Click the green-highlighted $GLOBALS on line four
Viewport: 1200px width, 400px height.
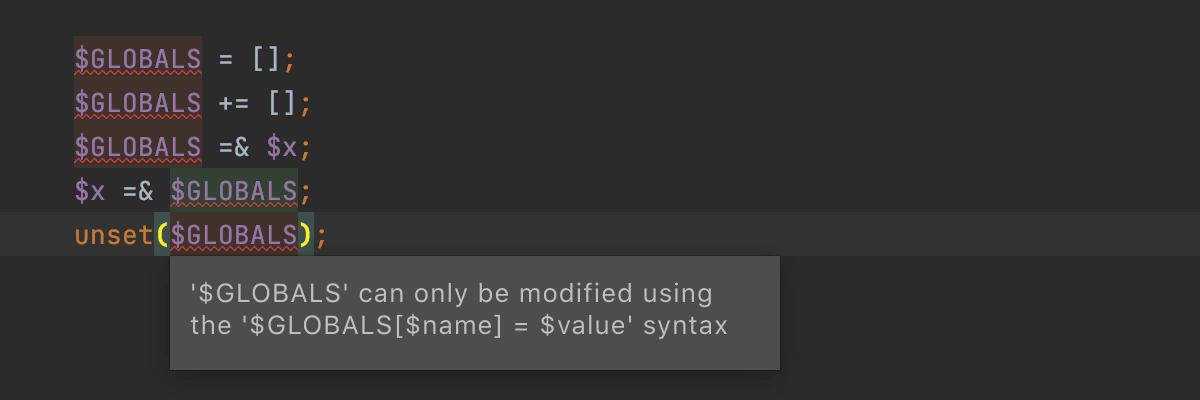coord(233,191)
